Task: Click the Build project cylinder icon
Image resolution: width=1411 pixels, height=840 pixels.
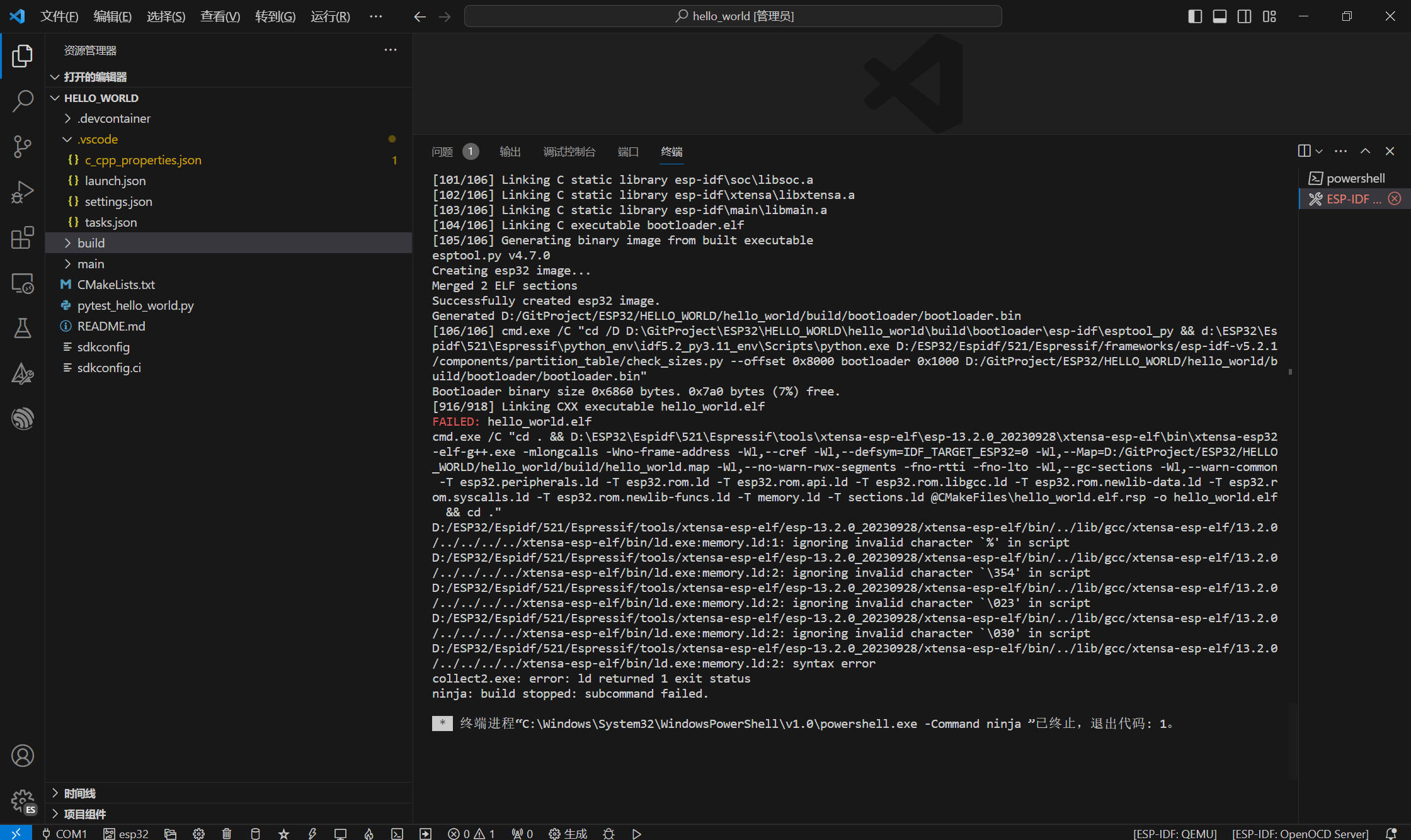Action: 255,833
